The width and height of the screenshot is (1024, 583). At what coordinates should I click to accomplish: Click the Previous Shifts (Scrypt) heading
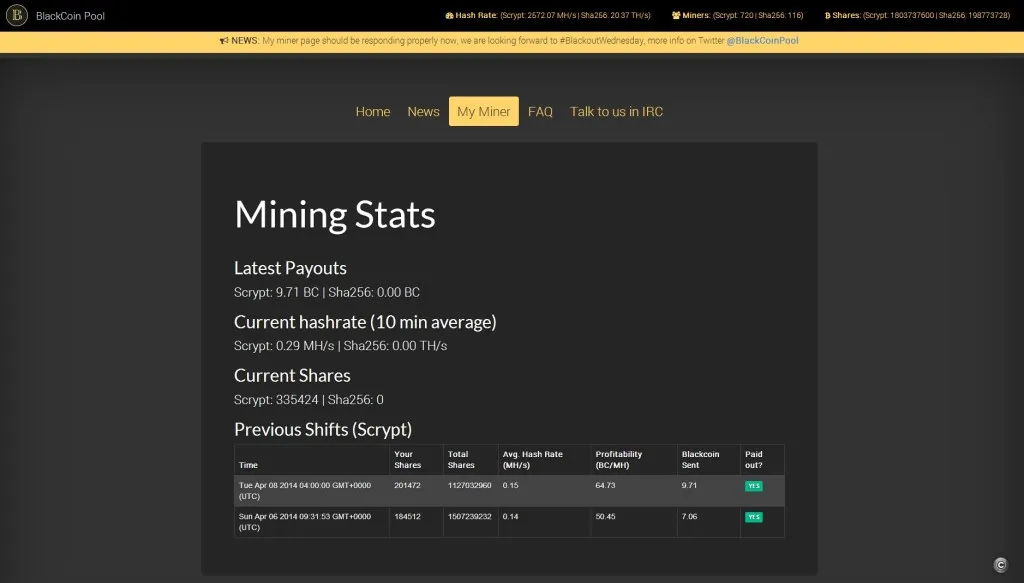(x=323, y=430)
